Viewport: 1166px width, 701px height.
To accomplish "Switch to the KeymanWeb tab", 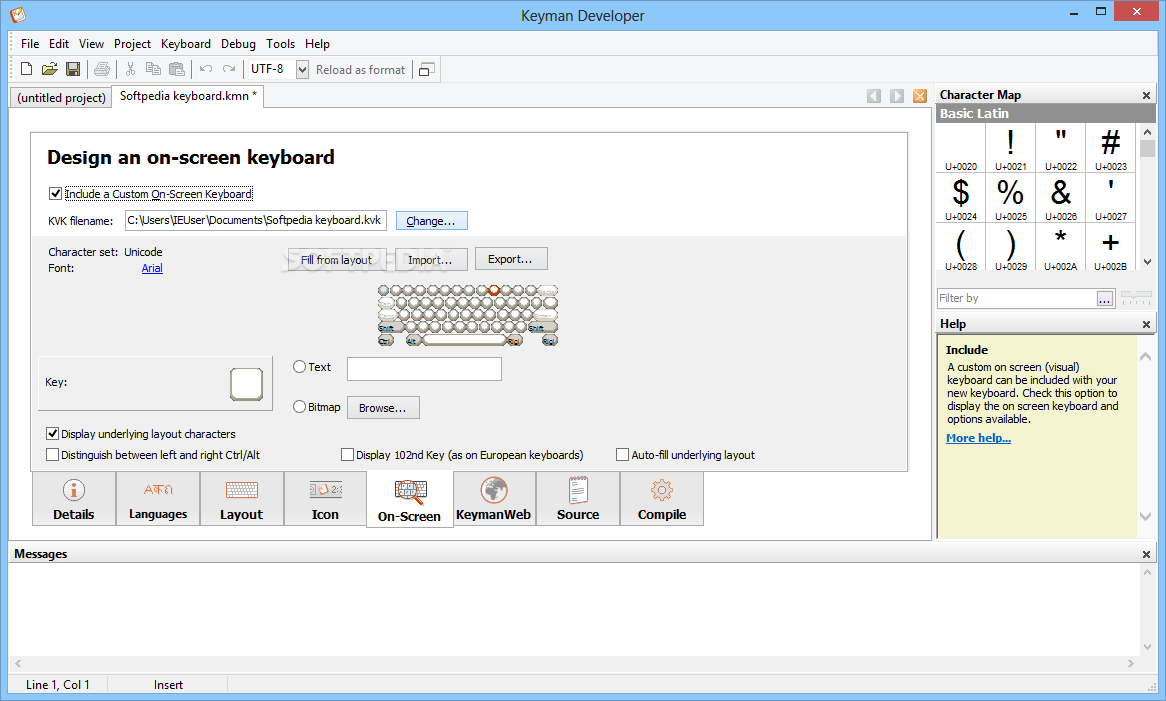I will click(x=494, y=499).
